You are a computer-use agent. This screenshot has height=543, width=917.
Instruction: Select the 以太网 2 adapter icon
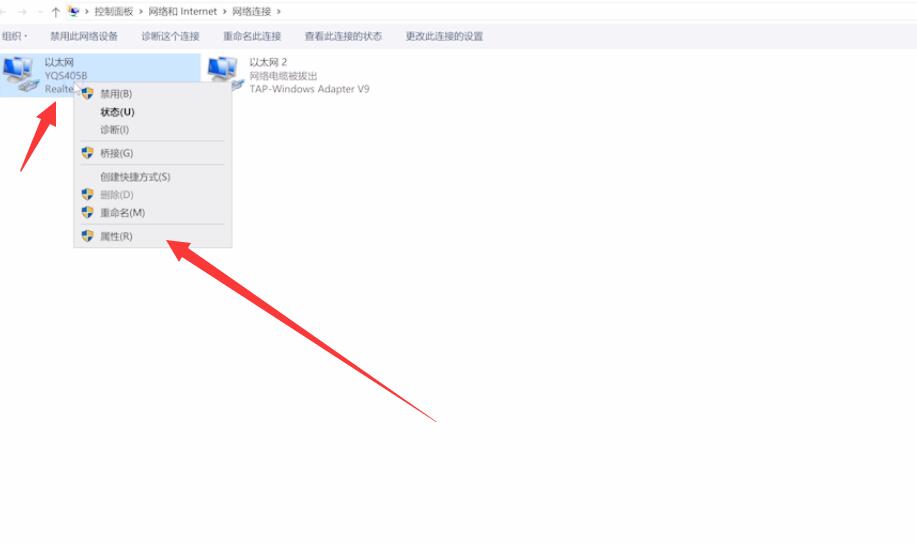[x=225, y=74]
